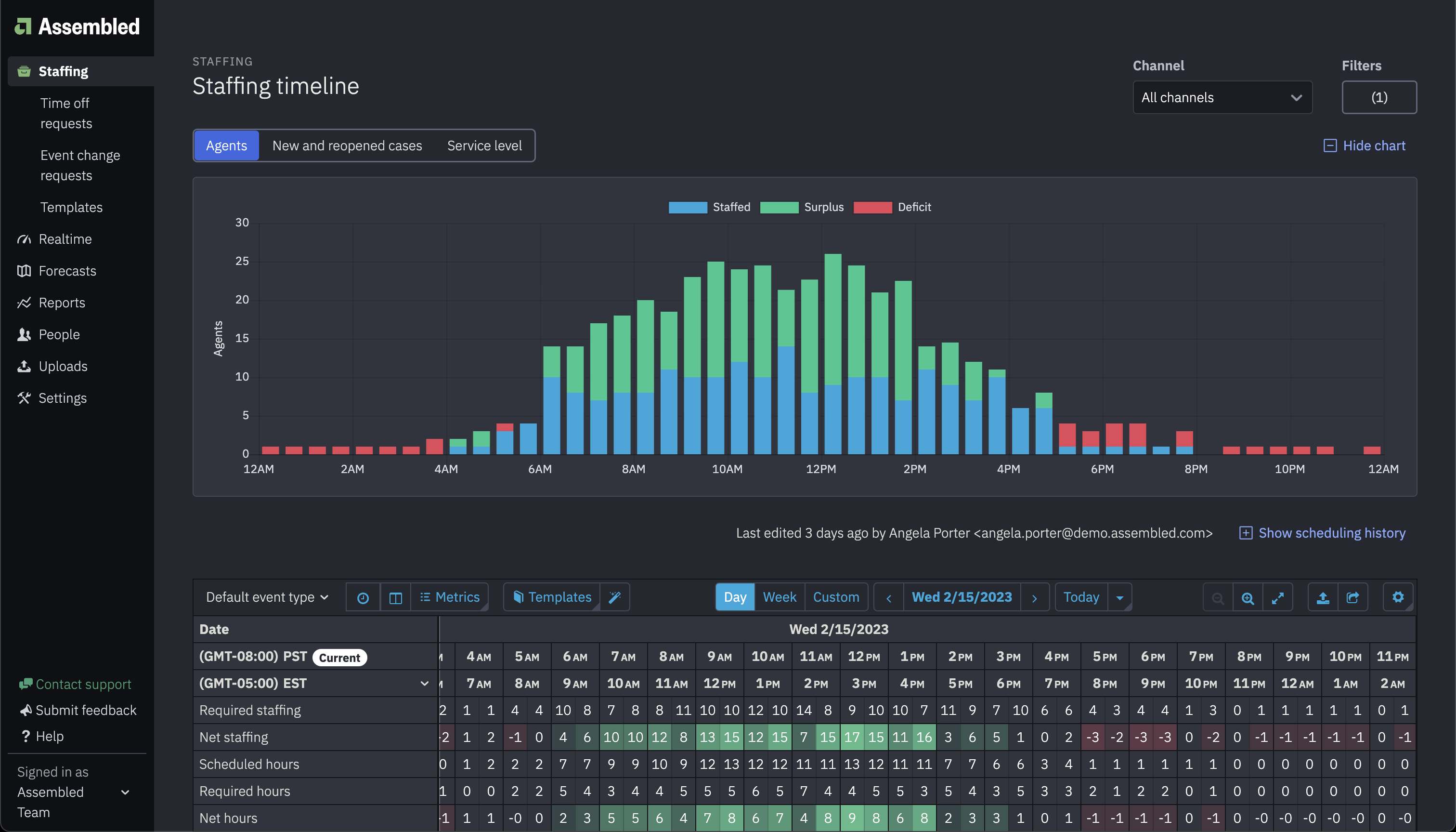Viewport: 1456px width, 832px height.
Task: Open Default event type dropdown
Action: coord(267,597)
